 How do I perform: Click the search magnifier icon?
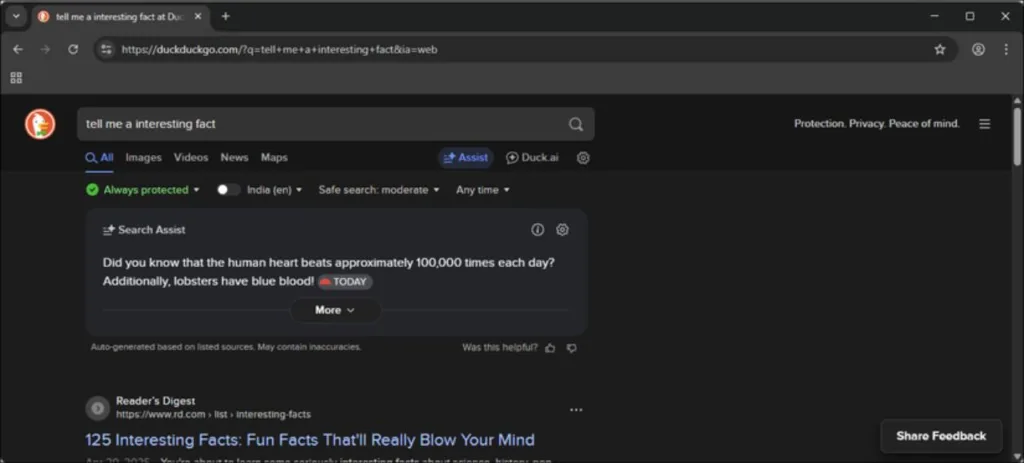click(x=575, y=124)
